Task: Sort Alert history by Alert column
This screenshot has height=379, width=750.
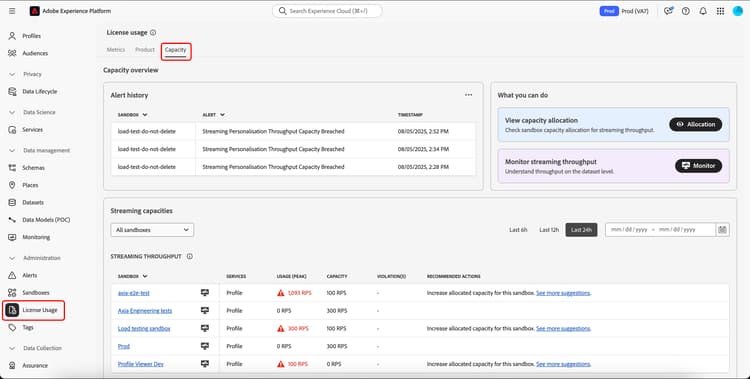Action: coord(213,115)
